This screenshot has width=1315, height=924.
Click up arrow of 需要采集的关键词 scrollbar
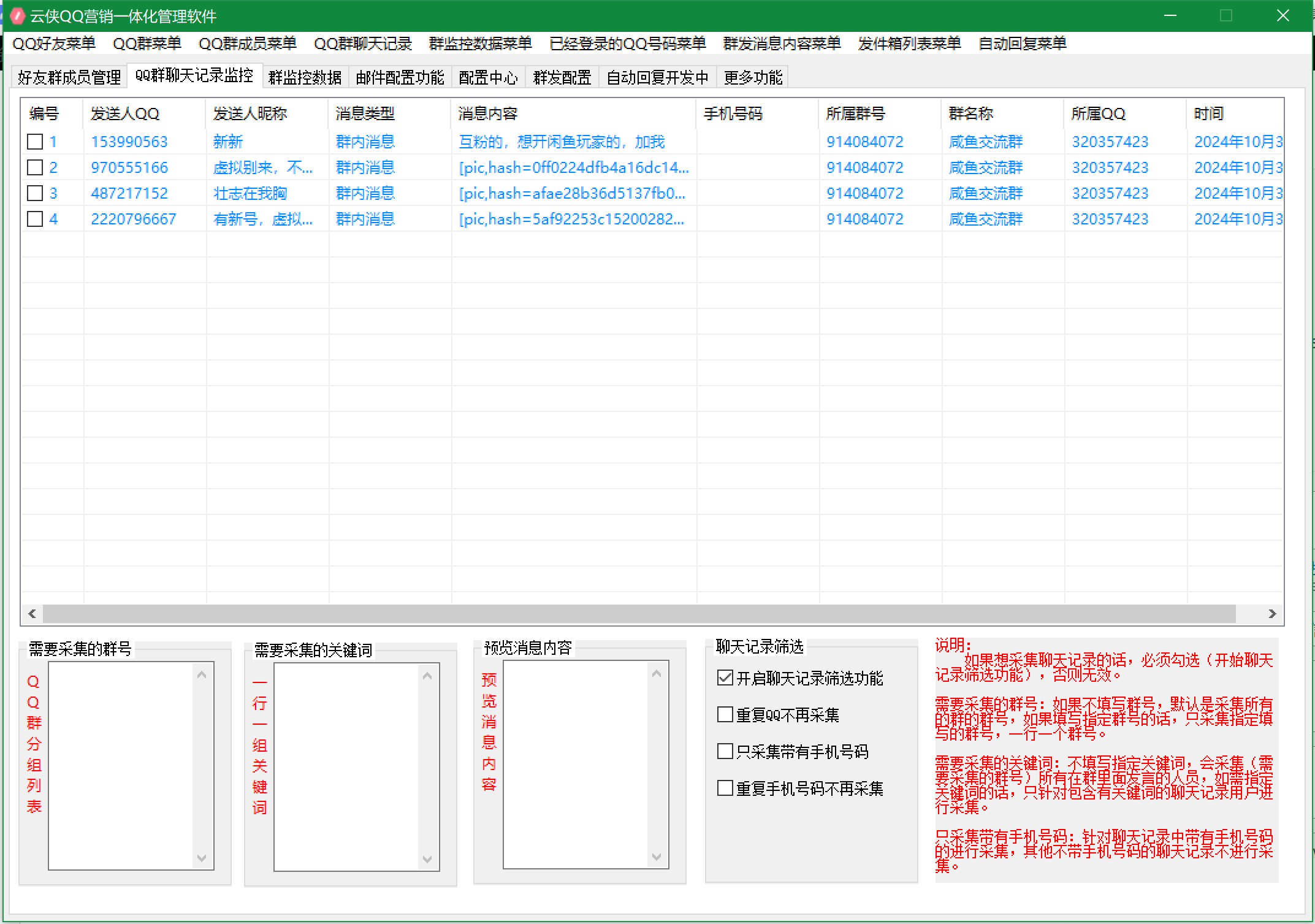click(427, 676)
